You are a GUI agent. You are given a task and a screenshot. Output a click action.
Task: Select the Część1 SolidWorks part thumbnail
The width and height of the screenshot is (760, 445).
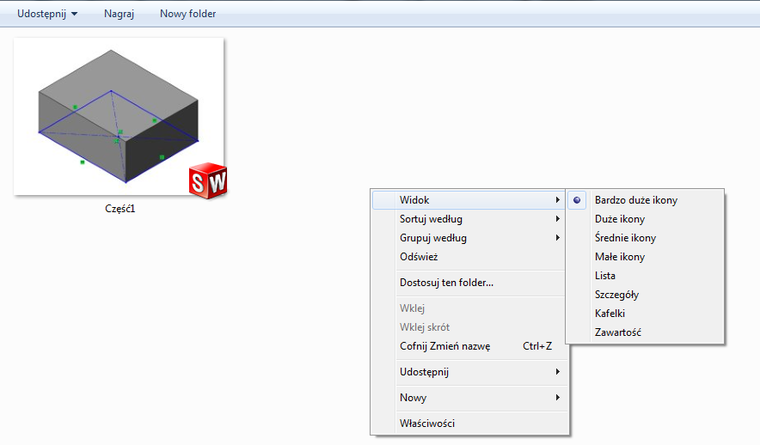point(119,117)
